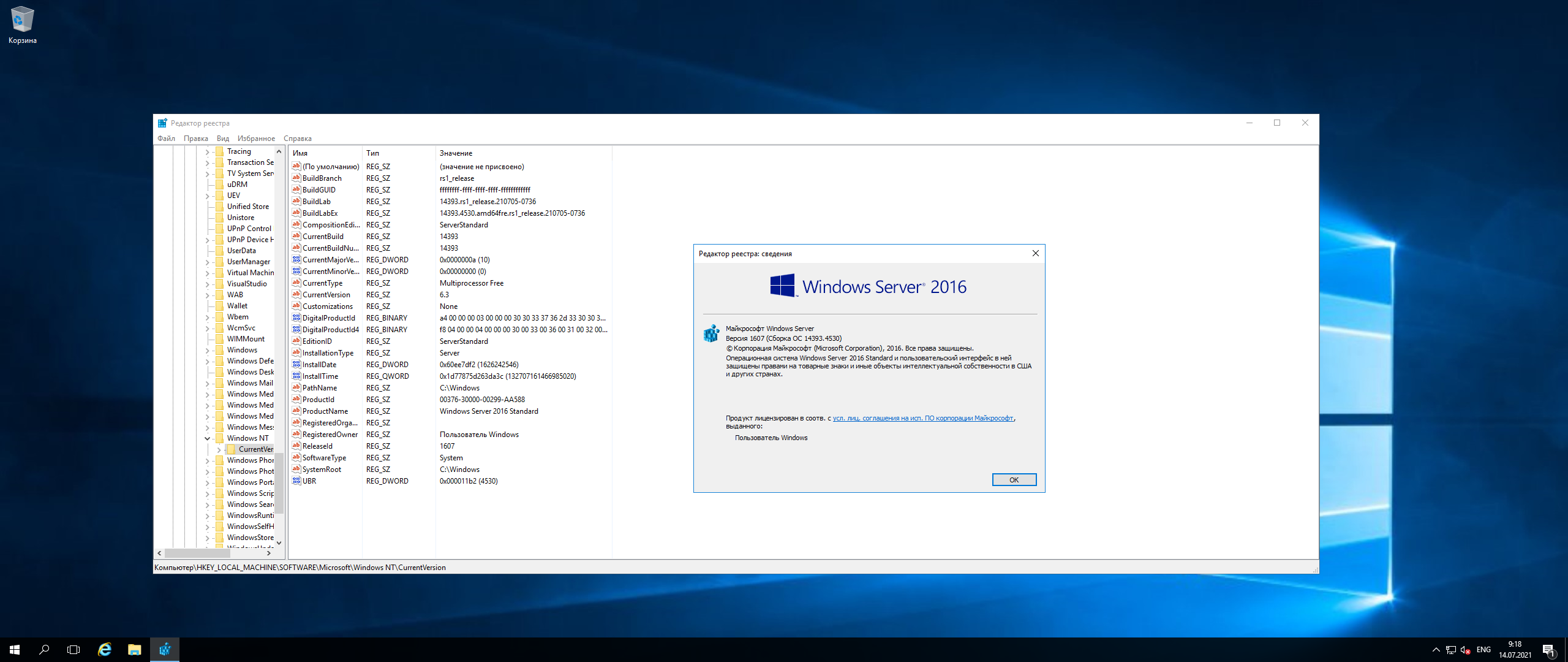This screenshot has height=662, width=1568.
Task: Close the About Registry Editor dialog
Action: (1035, 253)
